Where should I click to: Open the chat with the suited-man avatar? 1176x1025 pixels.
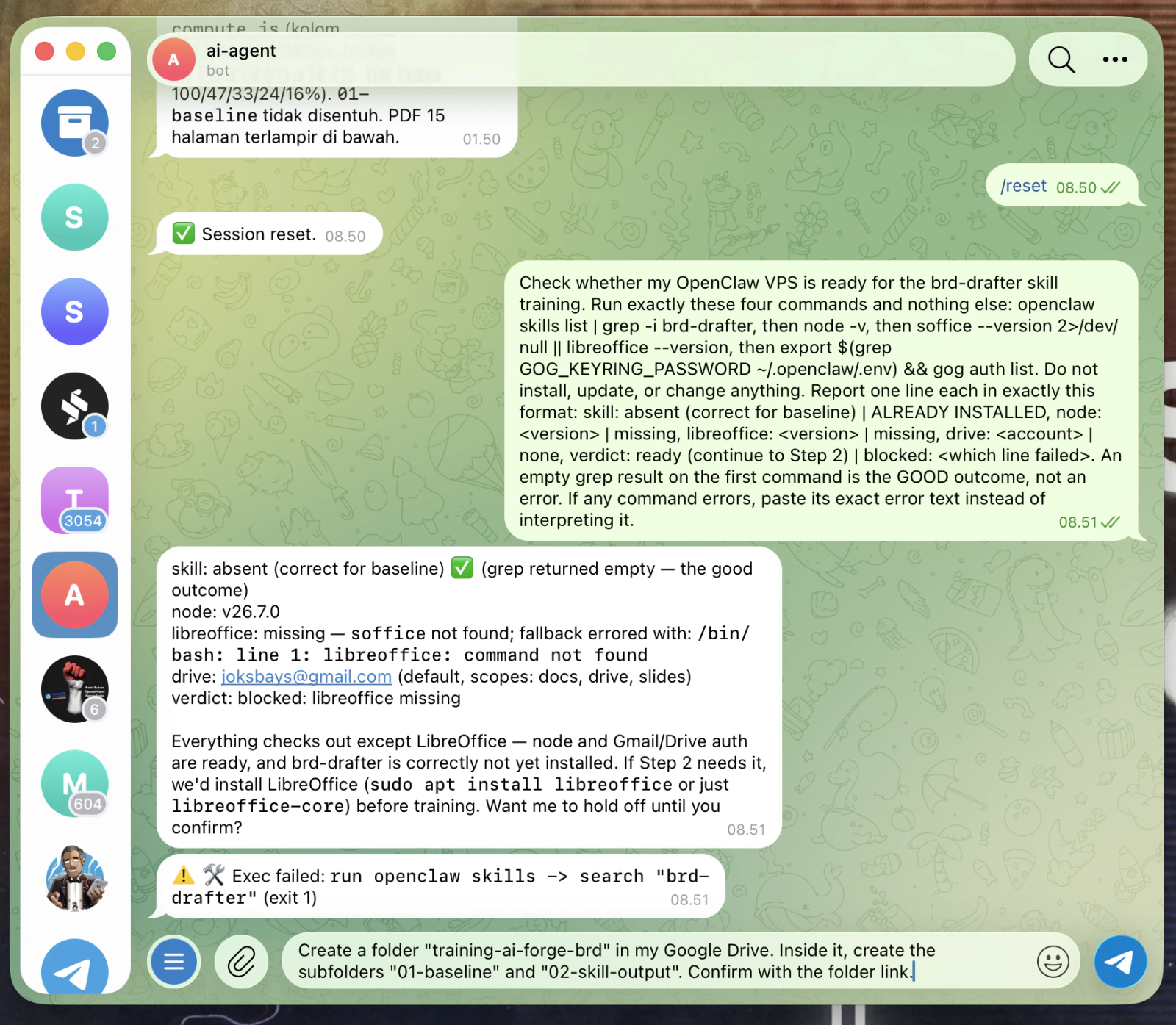pyautogui.click(x=74, y=878)
